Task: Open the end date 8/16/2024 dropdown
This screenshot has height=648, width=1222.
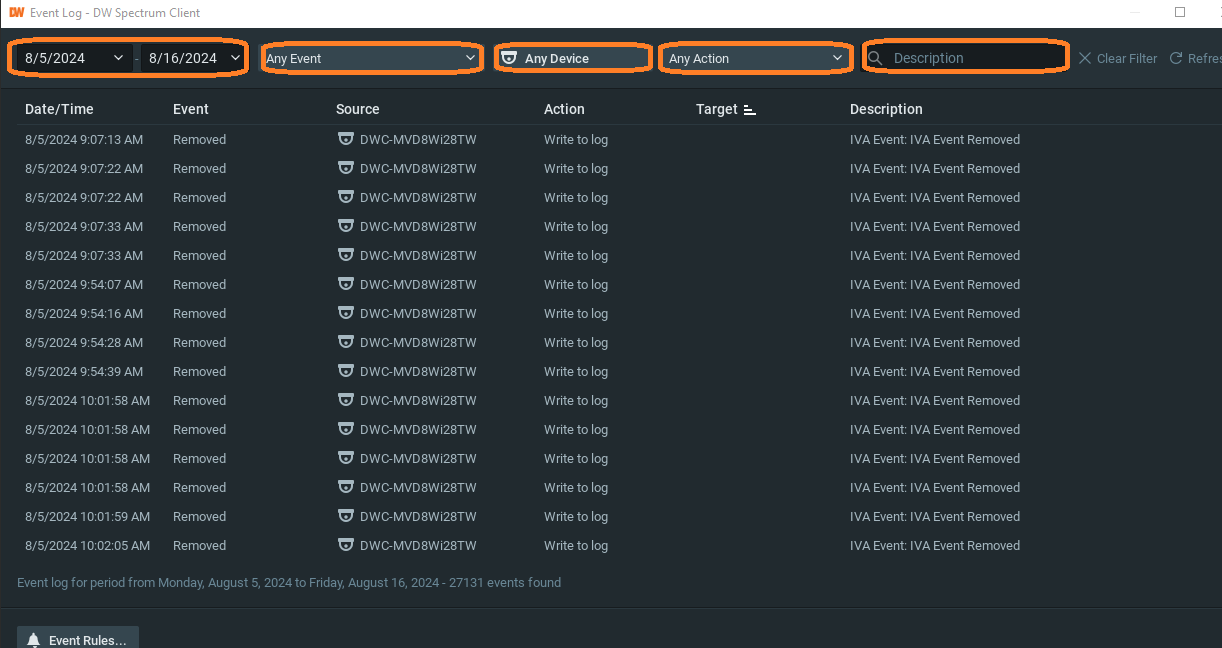Action: (x=235, y=58)
